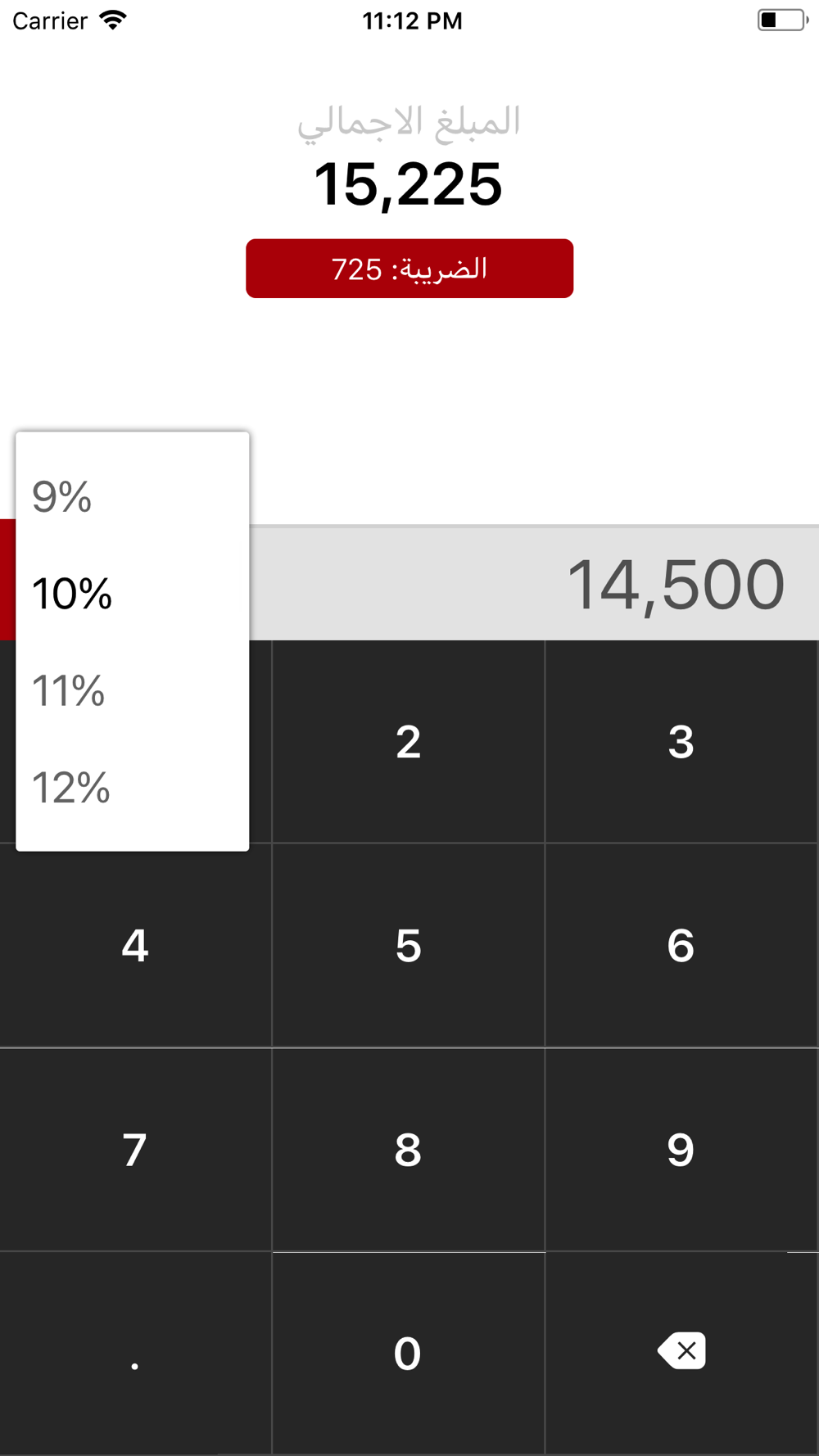Hit the number 6 key
819x1456 pixels.
[x=681, y=946]
